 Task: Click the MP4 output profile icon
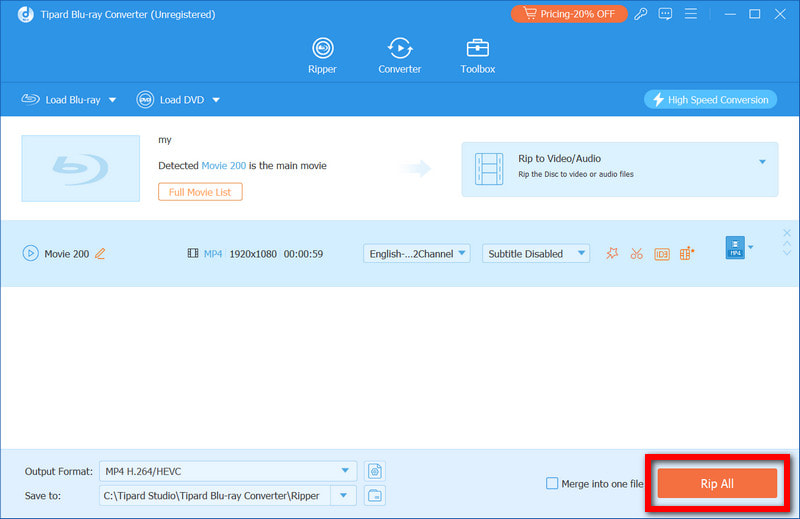pyautogui.click(x=735, y=248)
